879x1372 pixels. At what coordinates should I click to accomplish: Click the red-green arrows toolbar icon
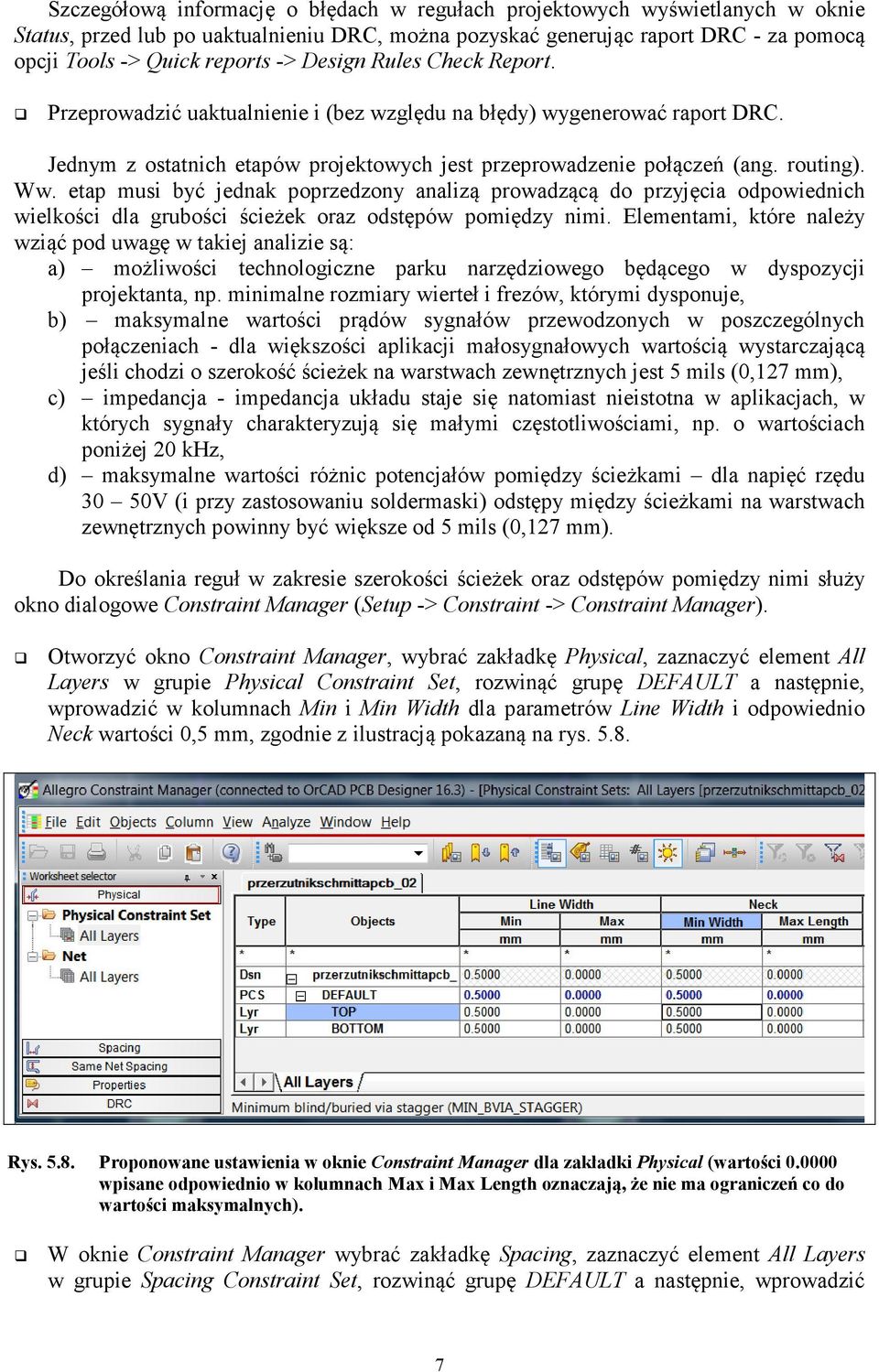[x=734, y=852]
